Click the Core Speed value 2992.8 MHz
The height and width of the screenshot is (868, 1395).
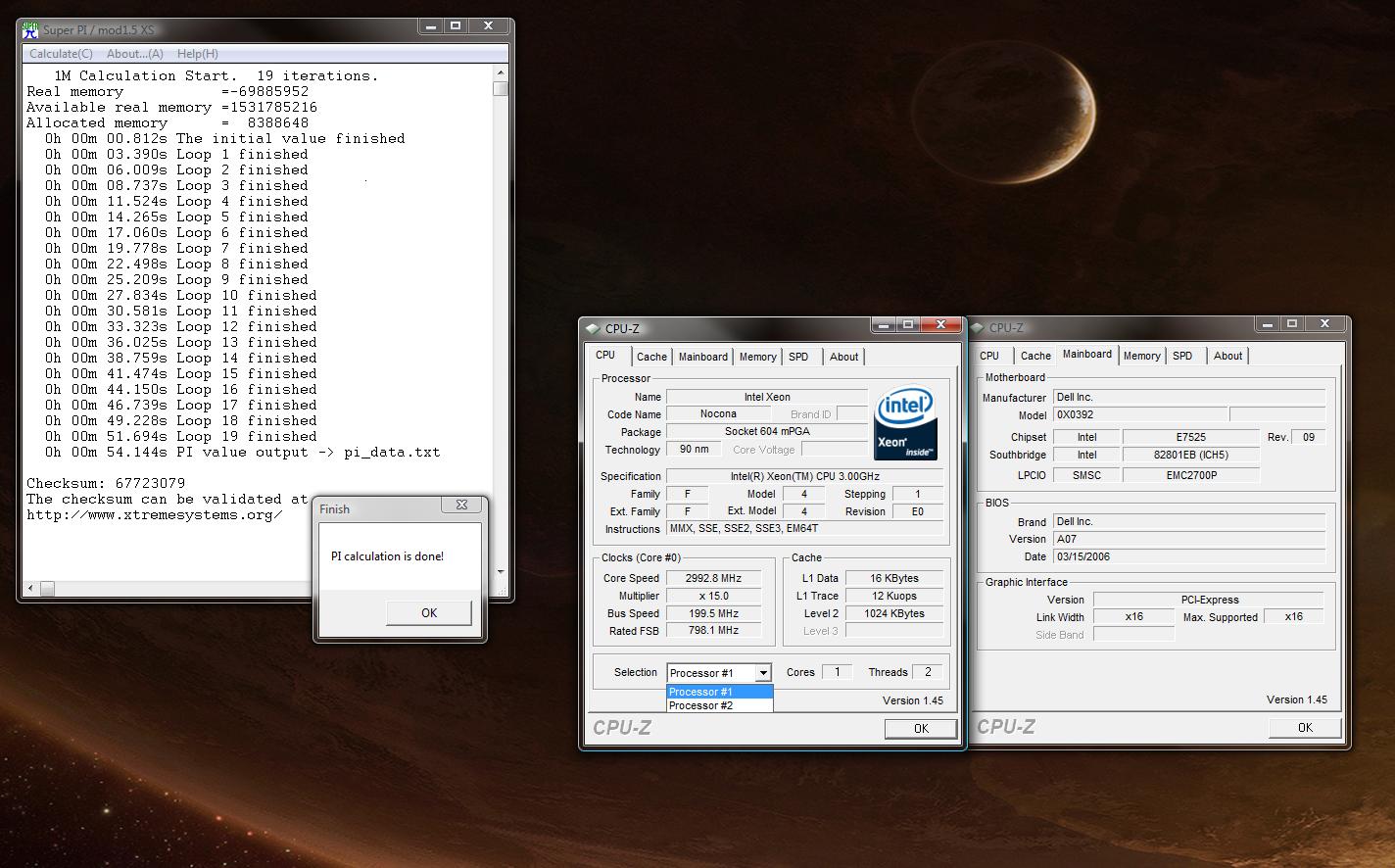(713, 578)
